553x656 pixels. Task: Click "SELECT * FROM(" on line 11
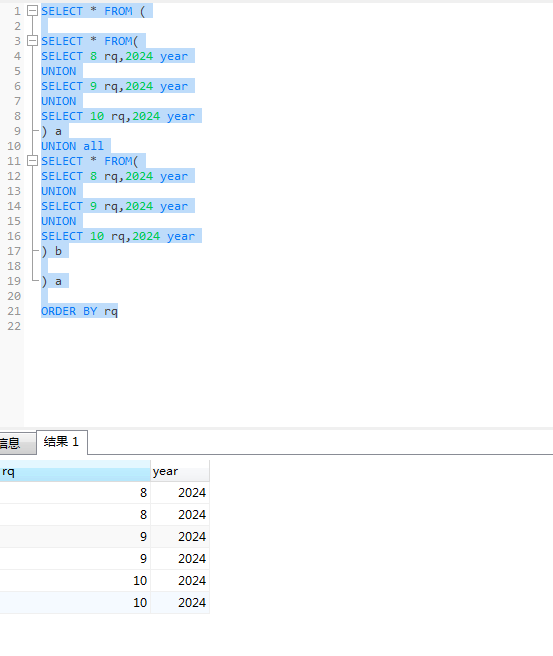(90, 161)
